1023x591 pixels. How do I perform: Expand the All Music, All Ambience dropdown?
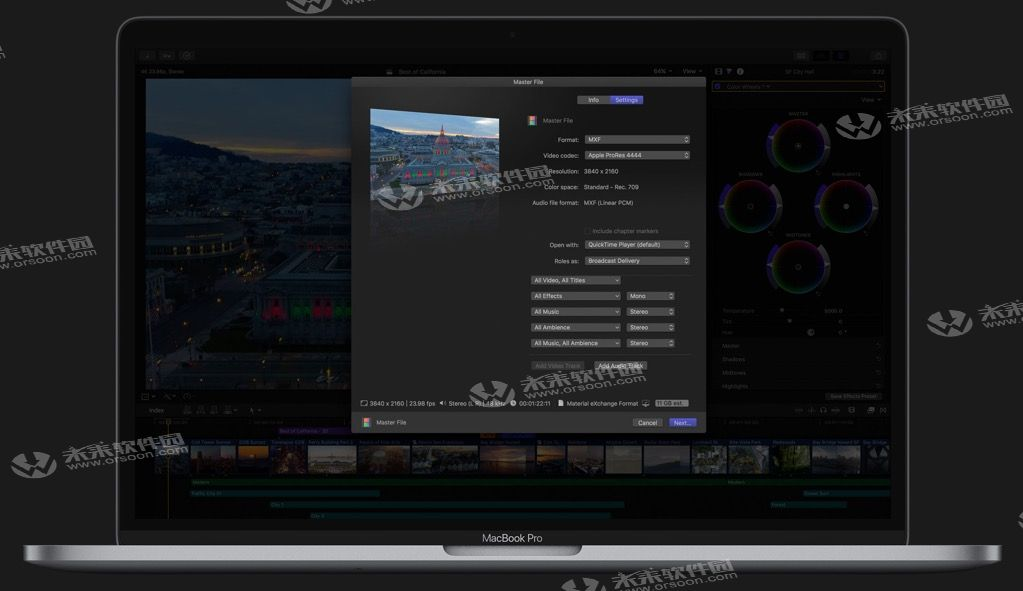point(575,343)
